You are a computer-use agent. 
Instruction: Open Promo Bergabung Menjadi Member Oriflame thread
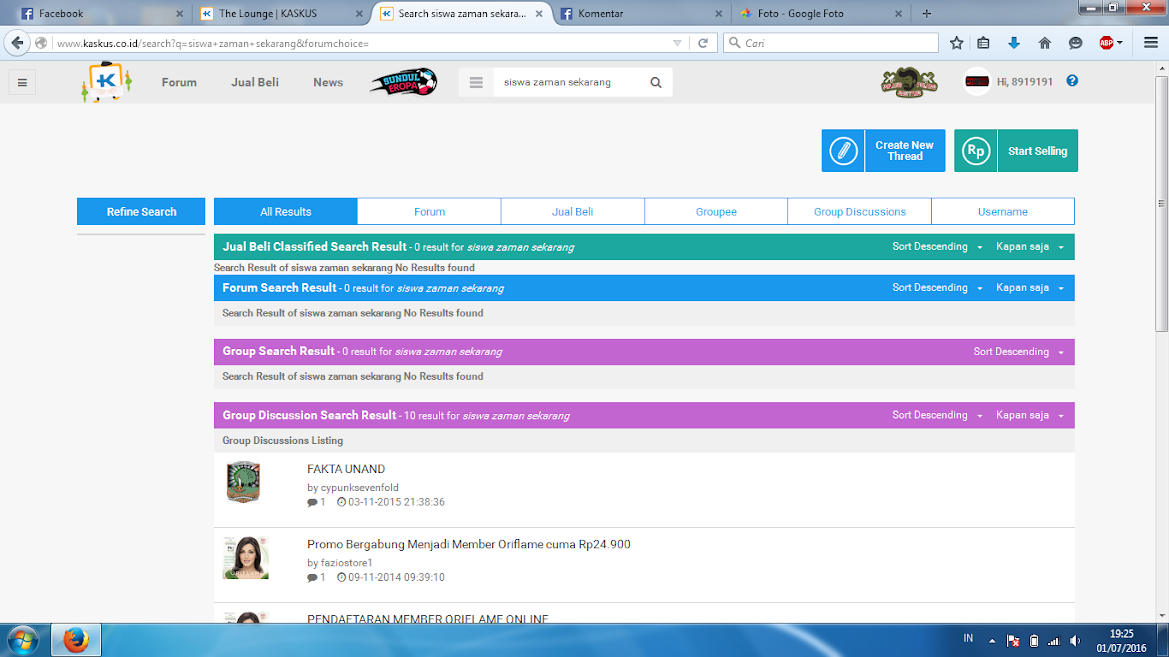pos(469,544)
